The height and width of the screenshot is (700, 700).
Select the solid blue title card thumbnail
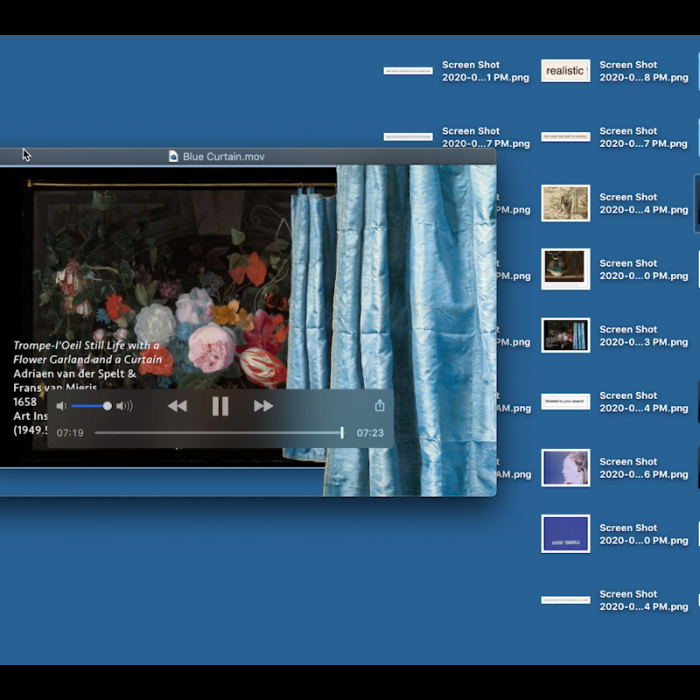[x=566, y=534]
